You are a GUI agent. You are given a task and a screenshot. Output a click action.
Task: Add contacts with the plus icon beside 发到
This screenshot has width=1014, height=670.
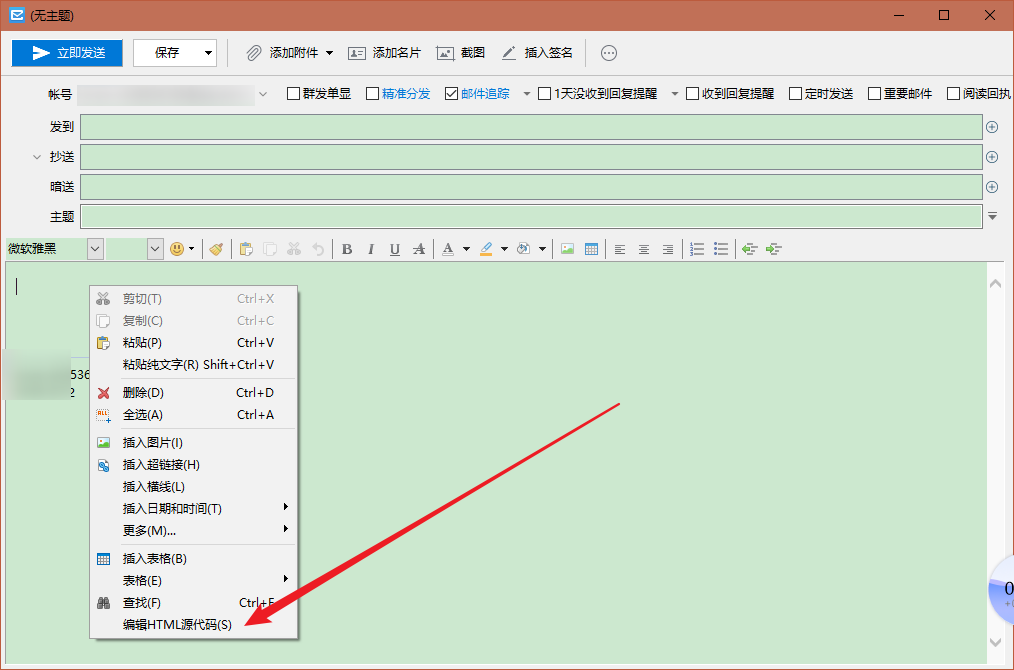992,127
